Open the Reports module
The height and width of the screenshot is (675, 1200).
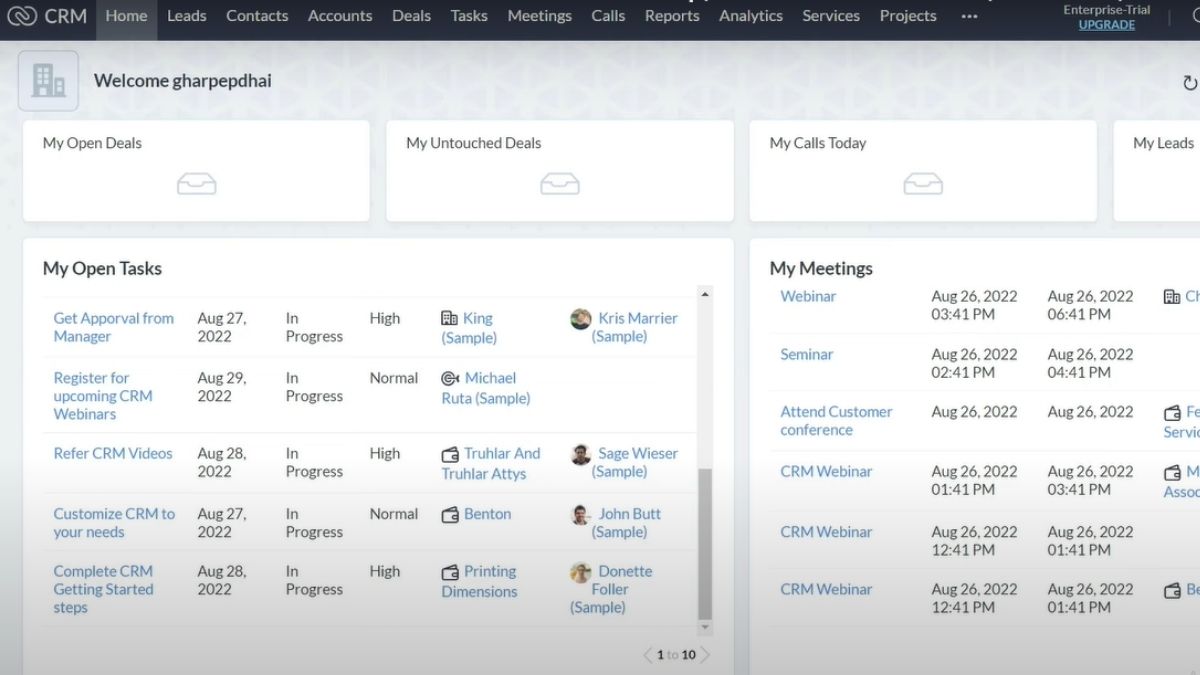(671, 15)
